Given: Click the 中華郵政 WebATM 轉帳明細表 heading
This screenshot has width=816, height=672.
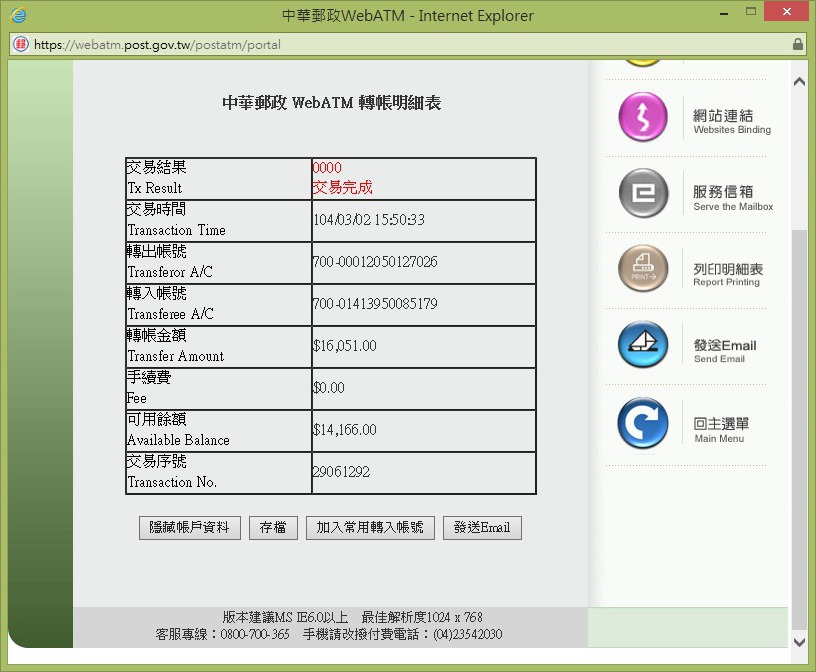Looking at the screenshot, I should (x=332, y=103).
